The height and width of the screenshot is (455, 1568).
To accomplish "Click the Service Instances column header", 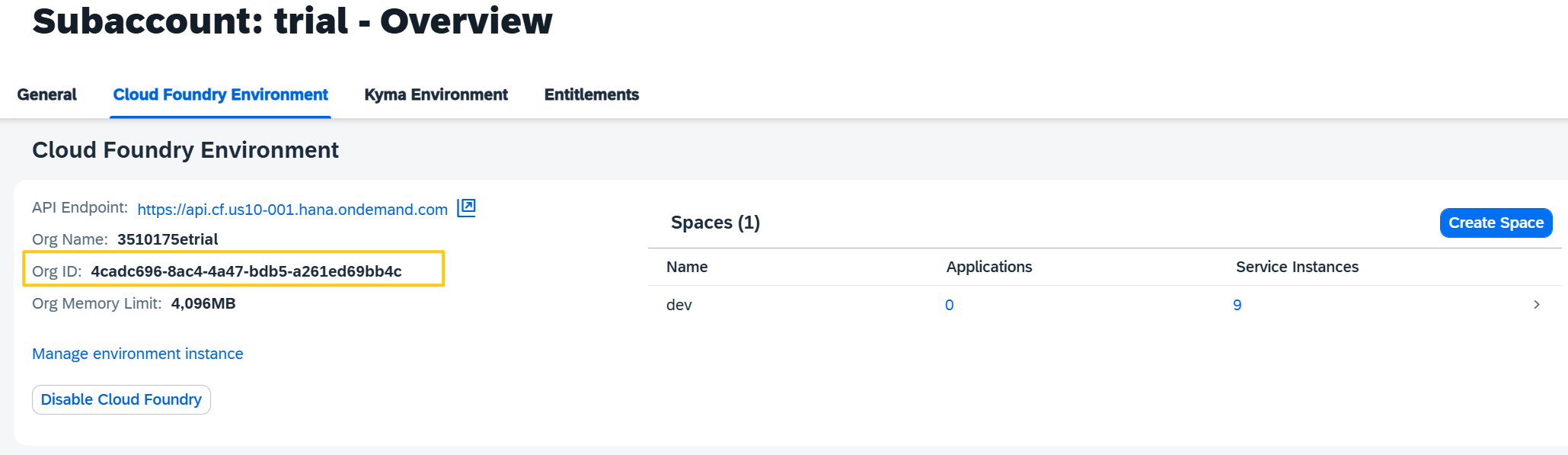I will click(x=1297, y=267).
